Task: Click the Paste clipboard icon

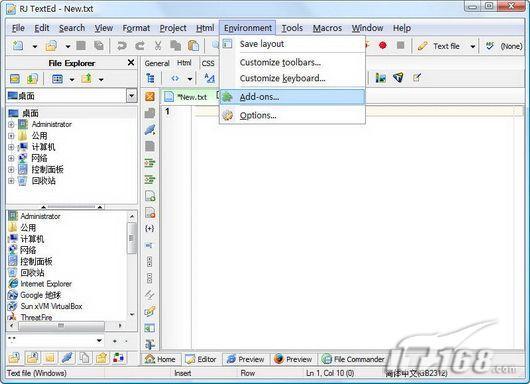Action: pyautogui.click(x=193, y=46)
